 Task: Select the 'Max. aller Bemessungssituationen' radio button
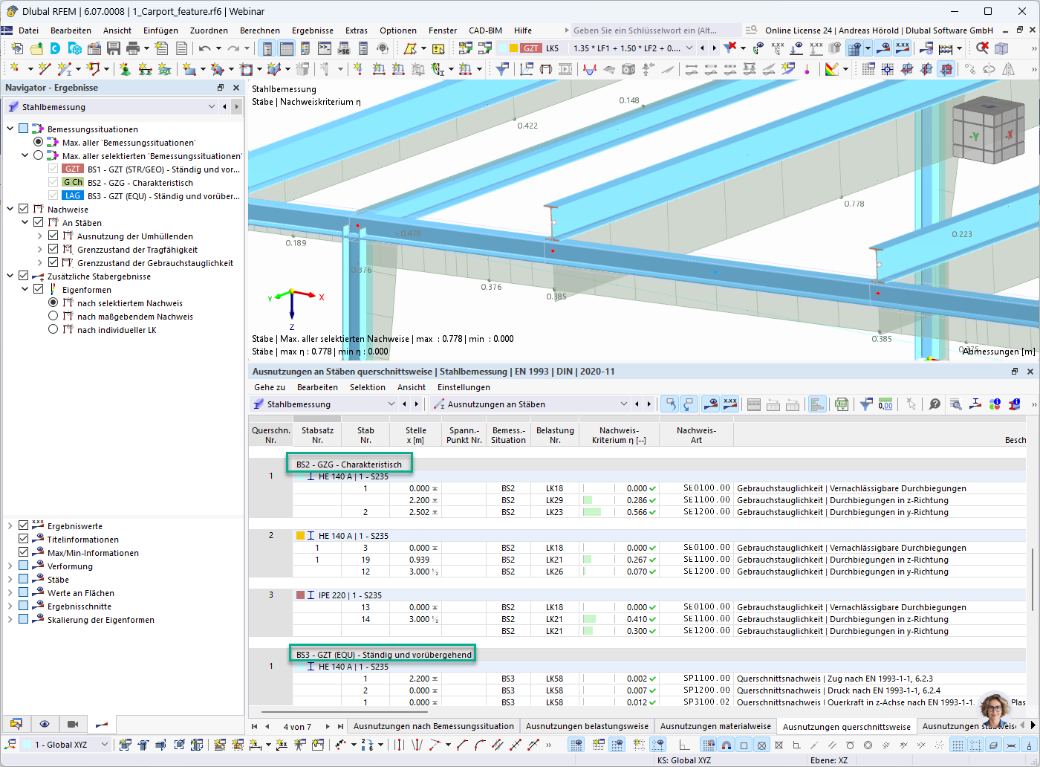[x=38, y=142]
